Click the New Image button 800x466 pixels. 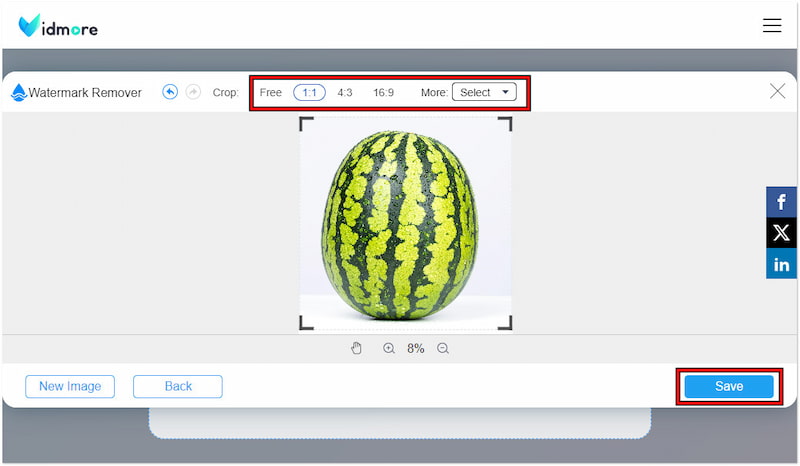pos(70,386)
